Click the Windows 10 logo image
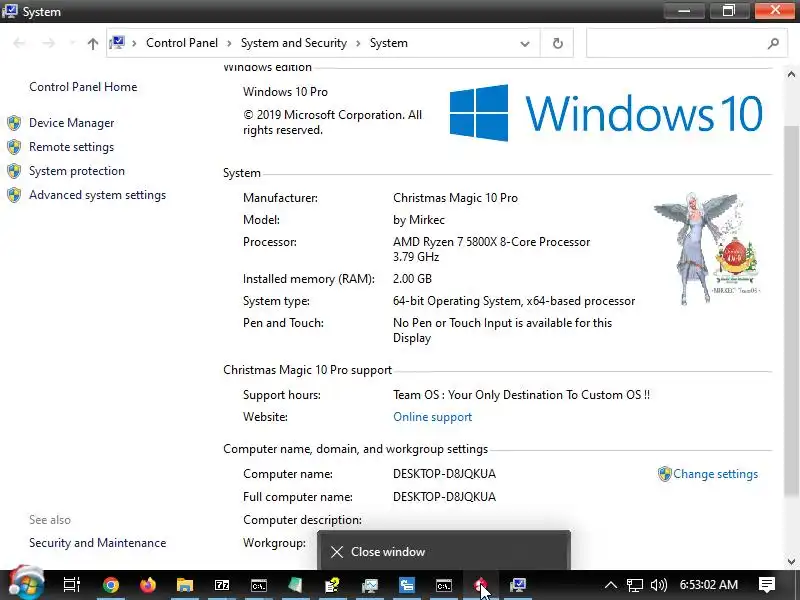 [x=606, y=113]
